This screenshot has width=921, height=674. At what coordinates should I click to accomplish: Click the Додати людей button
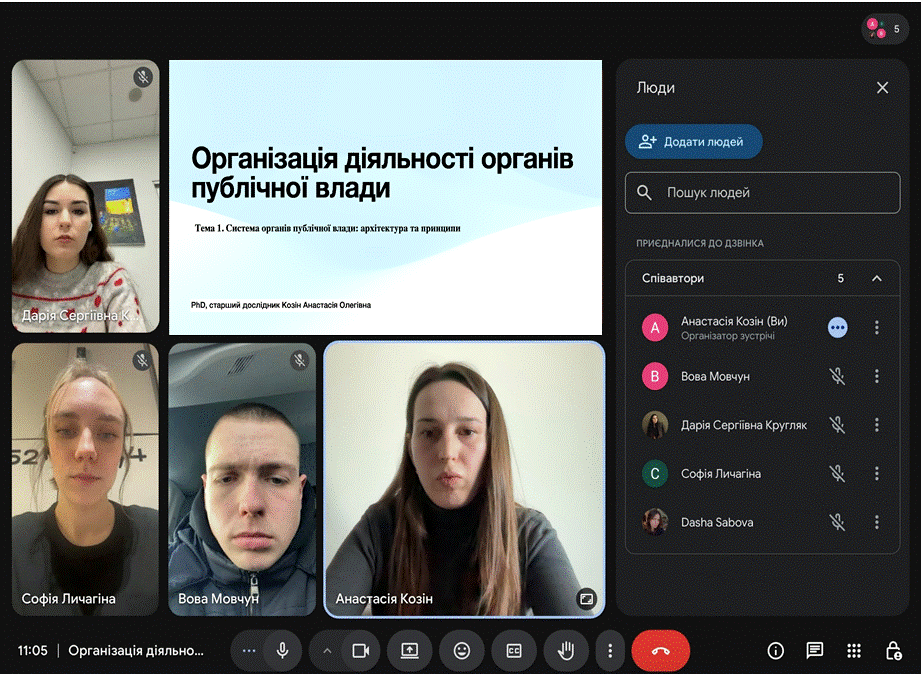tap(694, 142)
